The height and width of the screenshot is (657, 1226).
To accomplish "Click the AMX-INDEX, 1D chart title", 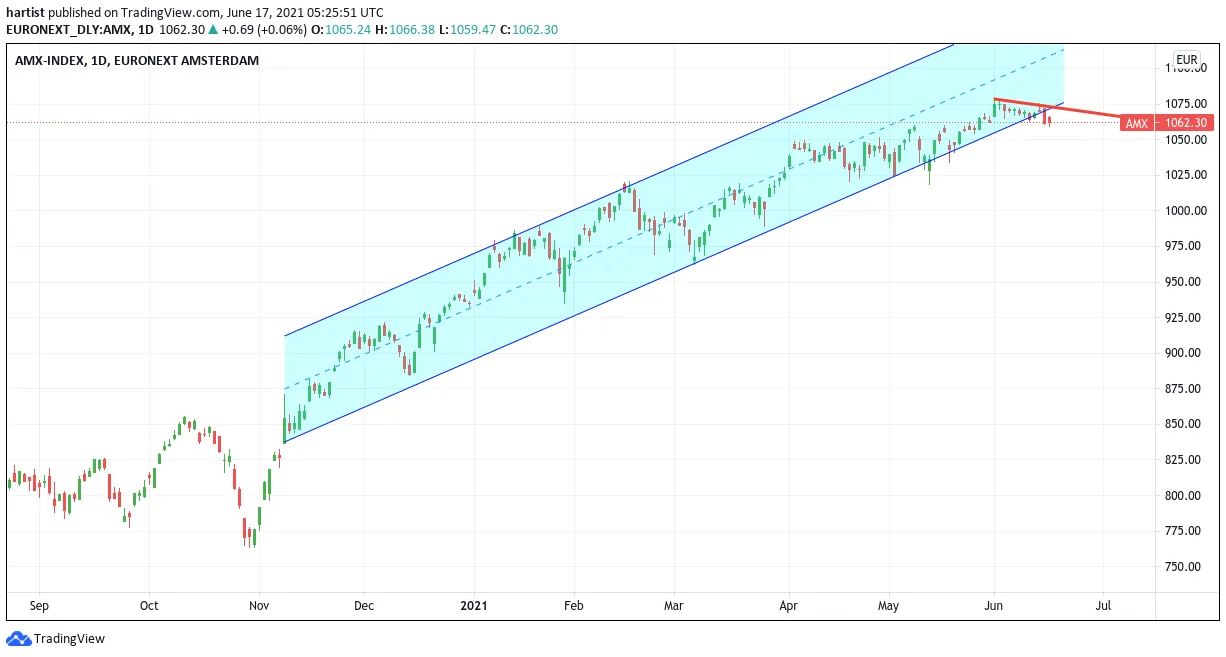I will coord(137,60).
